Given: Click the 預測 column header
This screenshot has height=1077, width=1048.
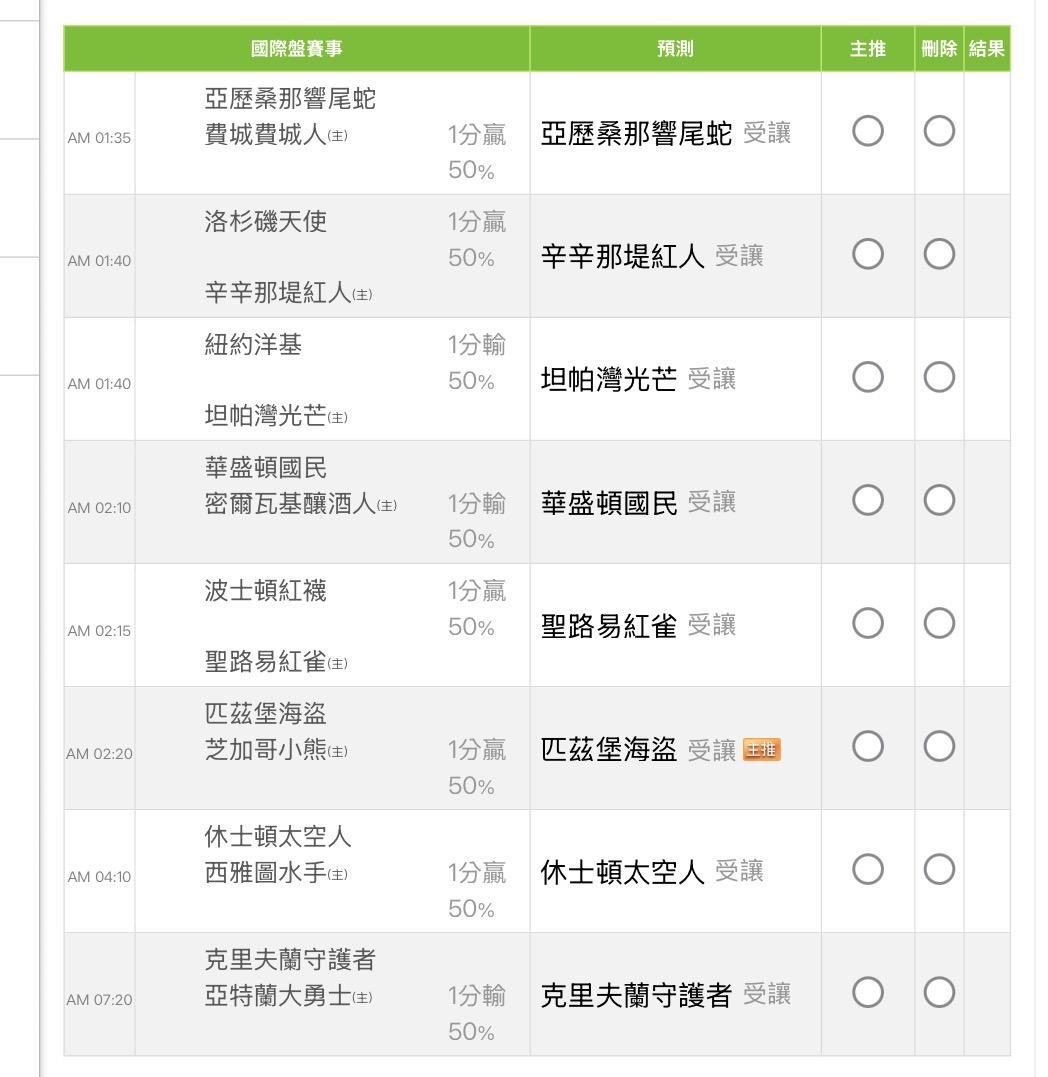Looking at the screenshot, I should point(675,49).
